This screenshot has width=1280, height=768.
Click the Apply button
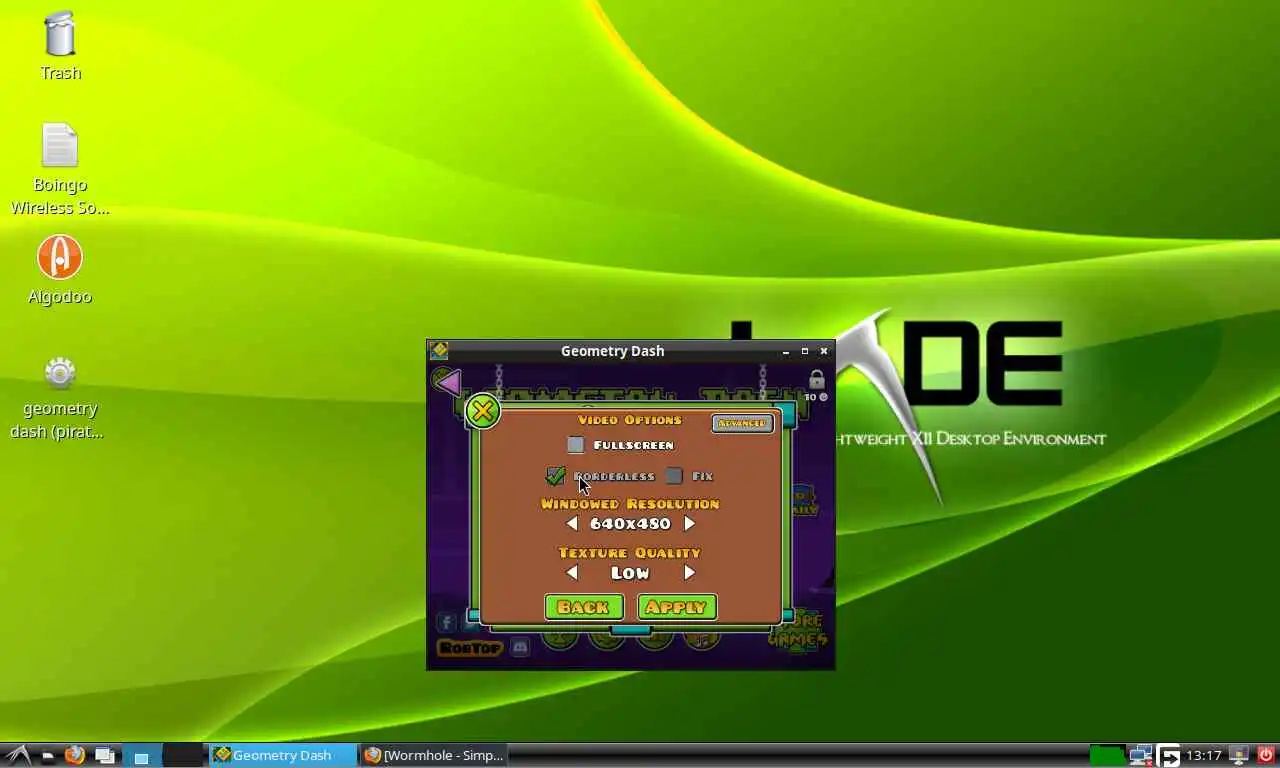click(677, 607)
